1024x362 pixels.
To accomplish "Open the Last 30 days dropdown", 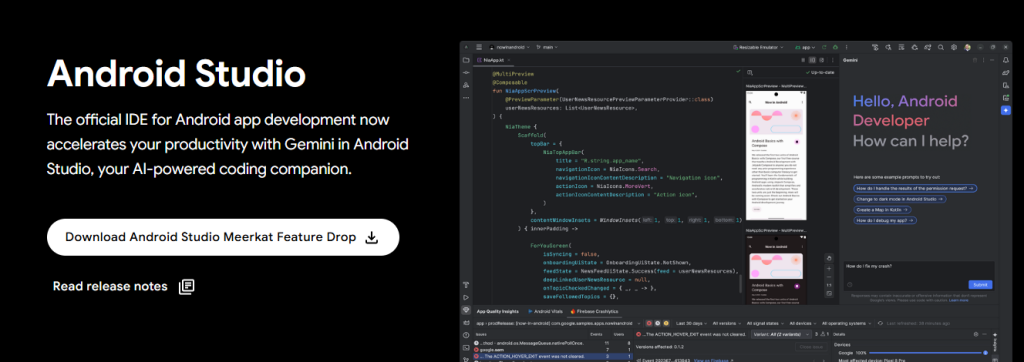I will (692, 323).
